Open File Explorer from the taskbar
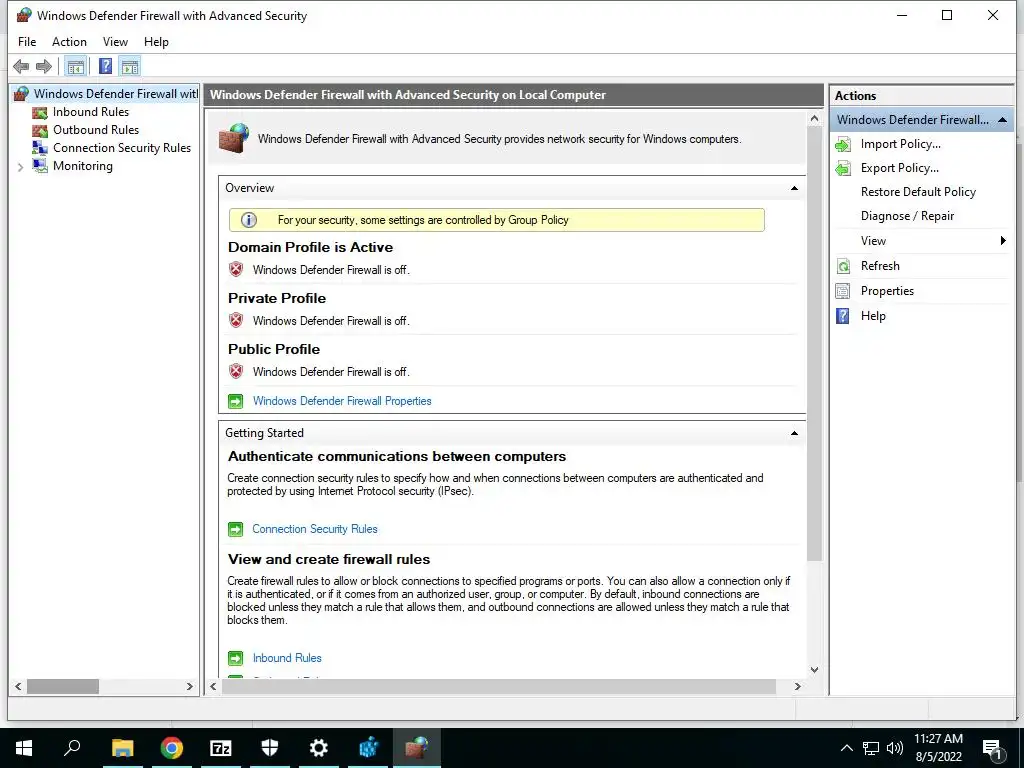This screenshot has width=1024, height=768. [x=123, y=747]
